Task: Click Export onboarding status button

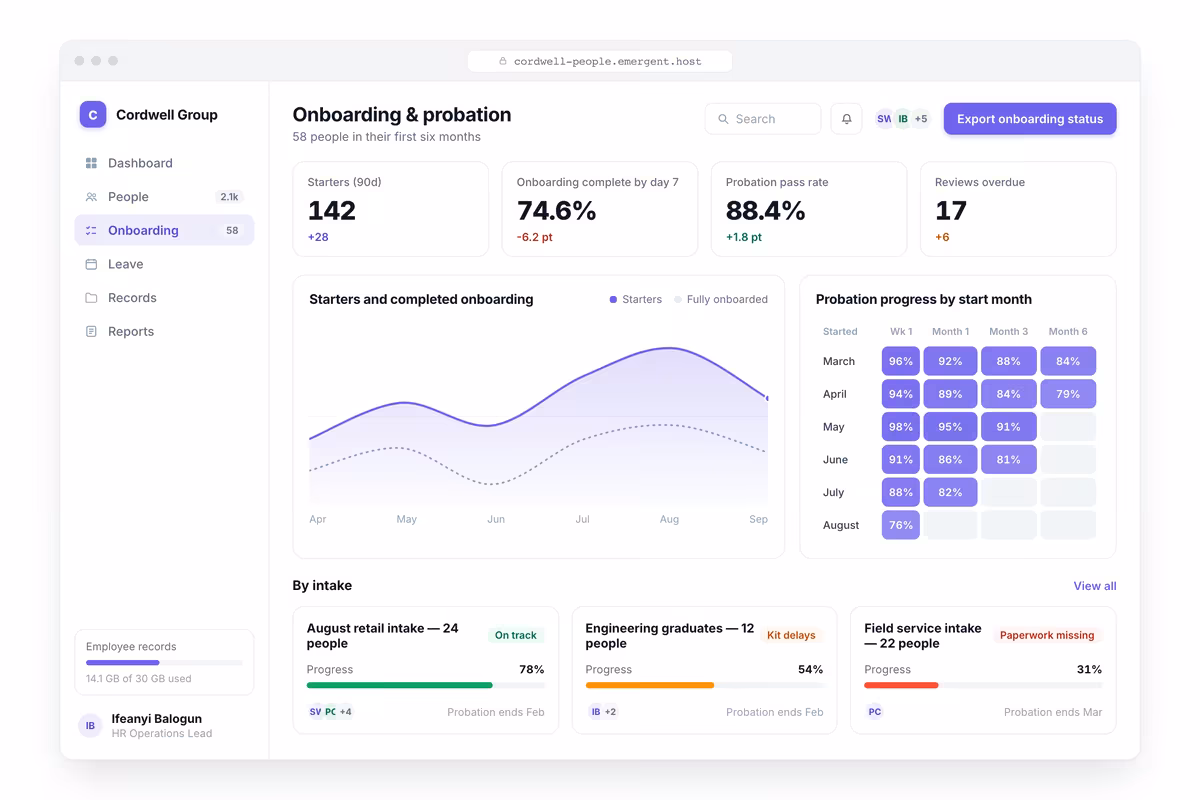Action: [1030, 119]
